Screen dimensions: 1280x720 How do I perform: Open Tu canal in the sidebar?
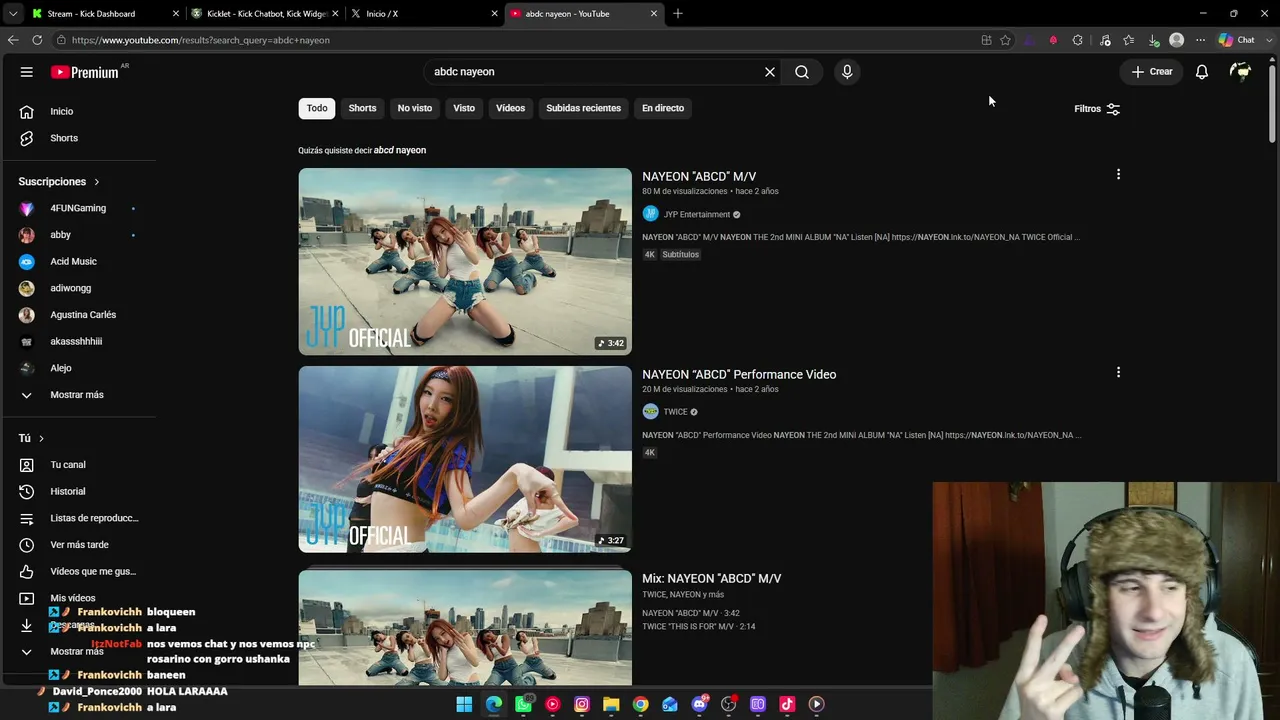(x=78, y=465)
